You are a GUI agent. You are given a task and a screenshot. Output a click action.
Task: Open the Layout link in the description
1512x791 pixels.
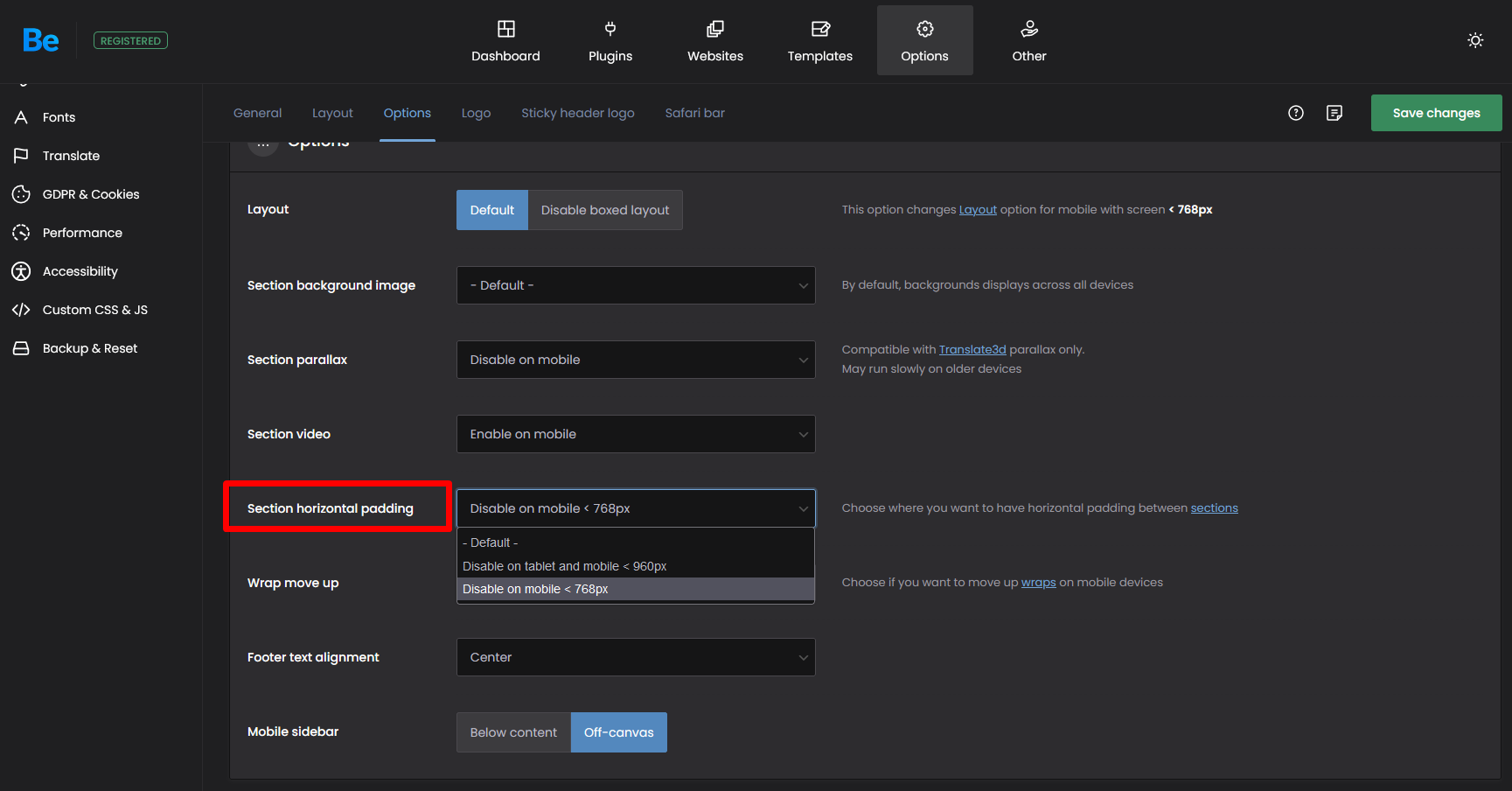pyautogui.click(x=978, y=210)
